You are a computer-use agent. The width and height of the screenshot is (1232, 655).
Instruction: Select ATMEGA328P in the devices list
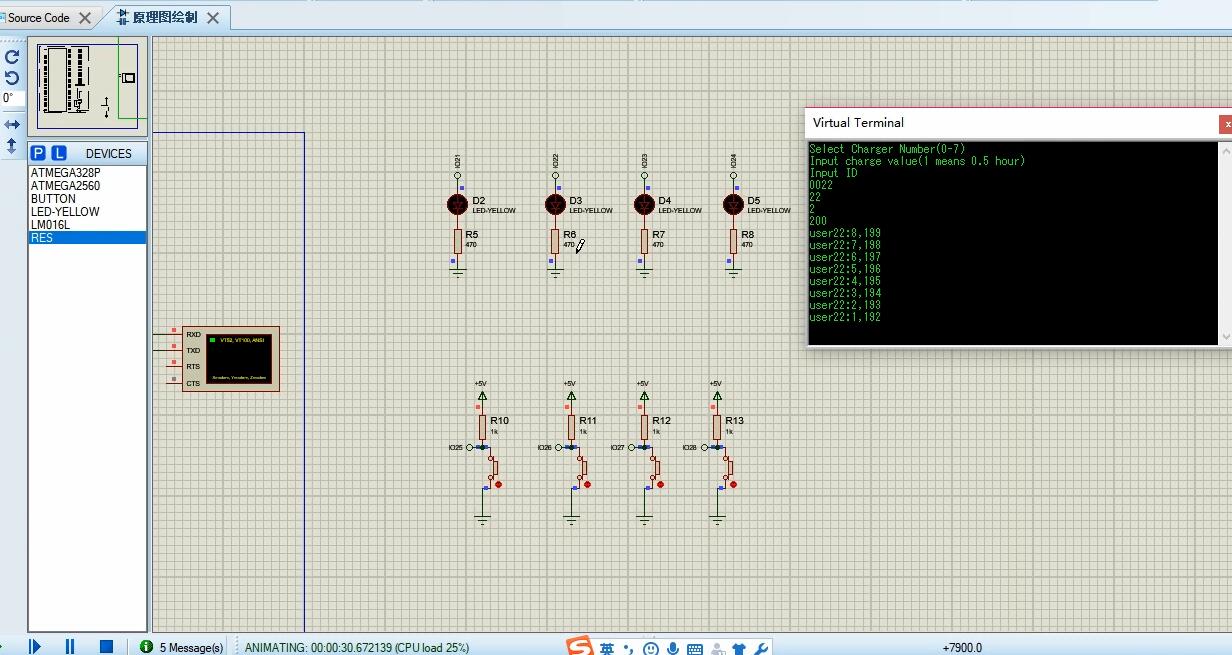(88, 172)
